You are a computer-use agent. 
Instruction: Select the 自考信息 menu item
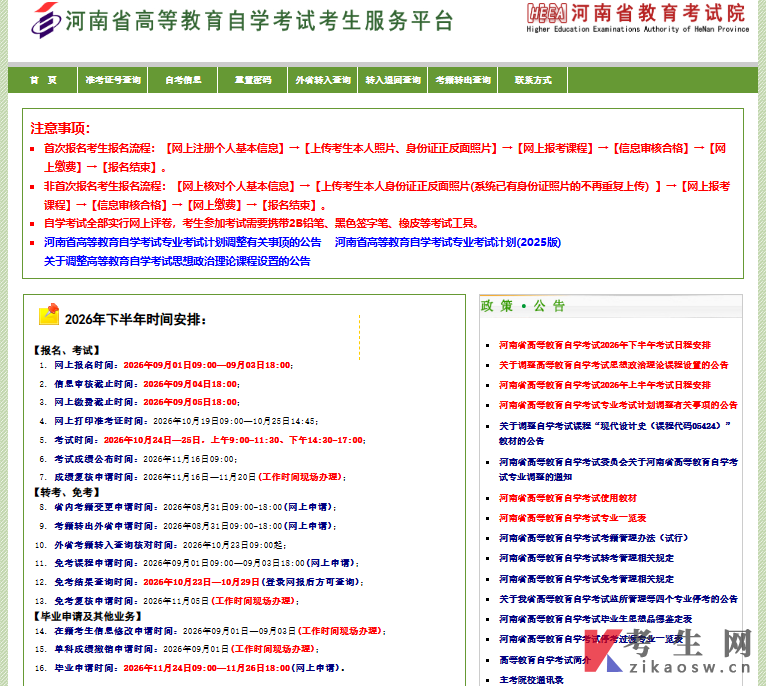pyautogui.click(x=183, y=80)
